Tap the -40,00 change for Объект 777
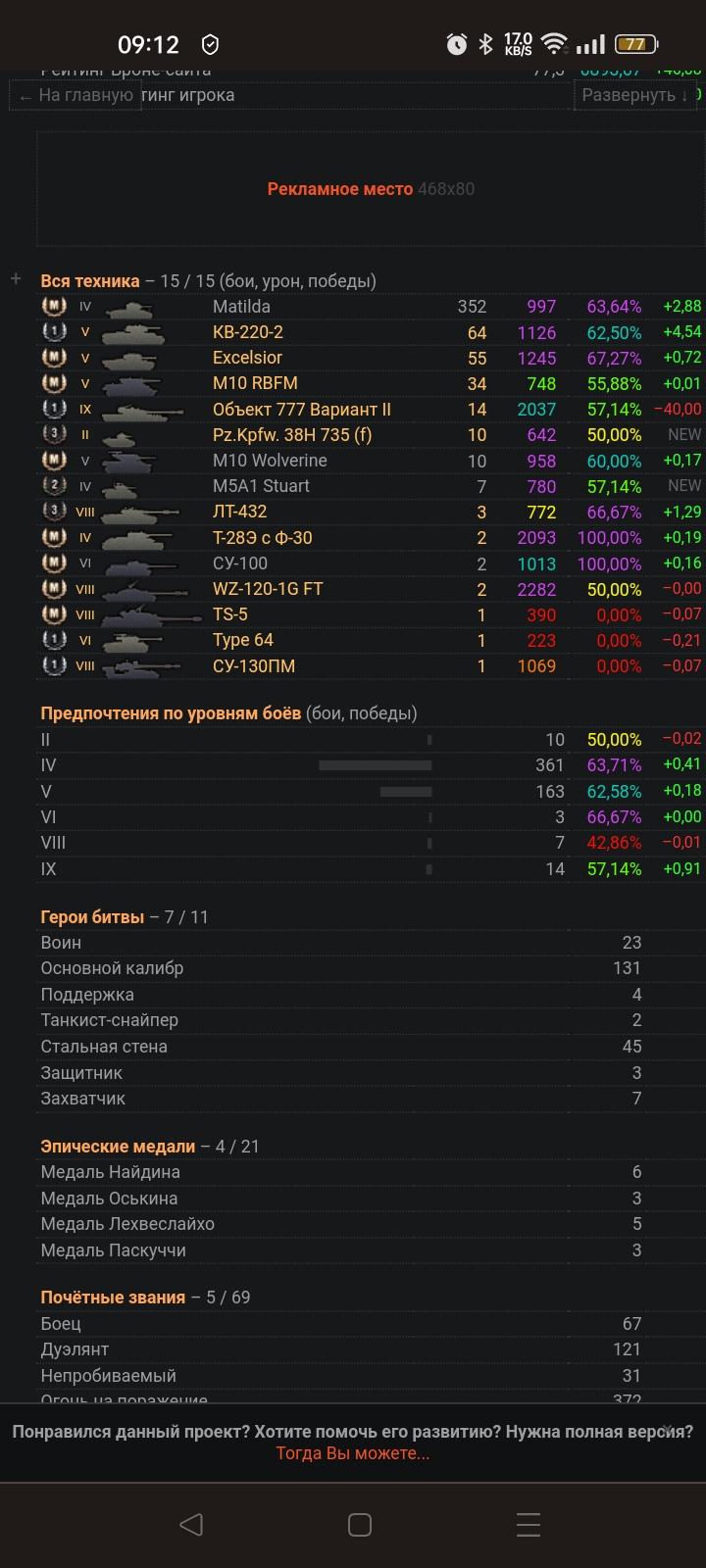The width and height of the screenshot is (706, 1568). 678,409
